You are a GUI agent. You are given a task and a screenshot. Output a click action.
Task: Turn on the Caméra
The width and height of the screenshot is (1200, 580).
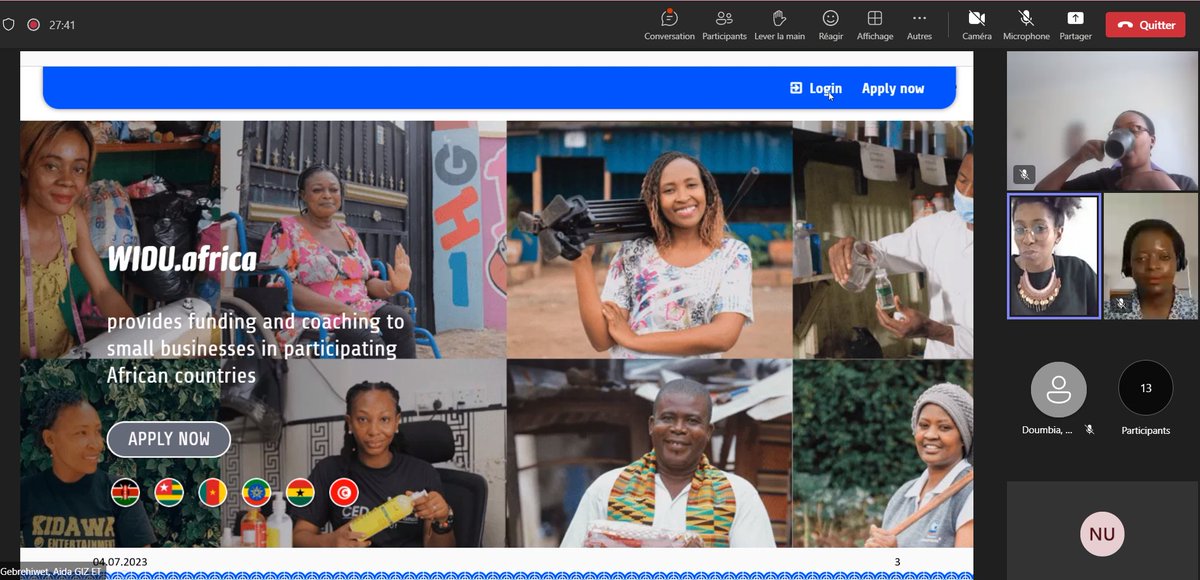tap(977, 25)
